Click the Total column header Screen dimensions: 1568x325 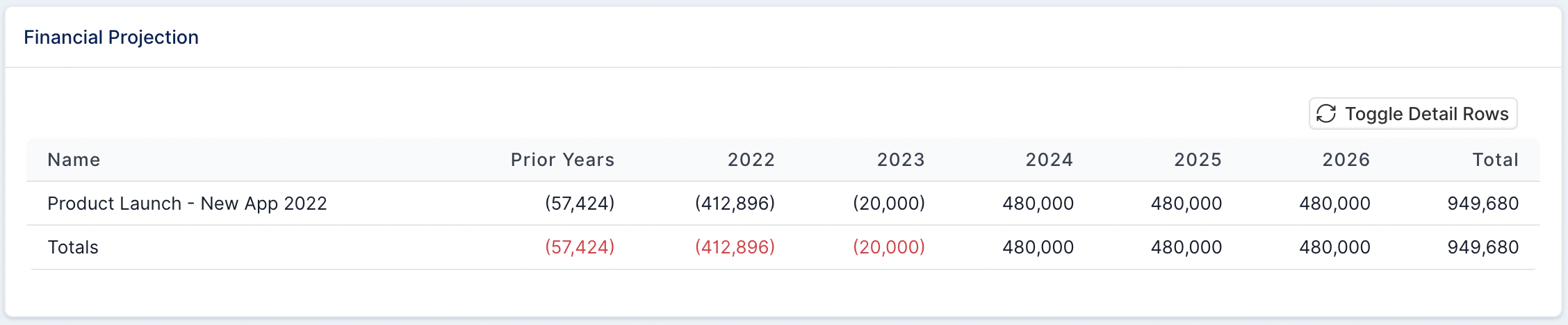(x=1495, y=160)
